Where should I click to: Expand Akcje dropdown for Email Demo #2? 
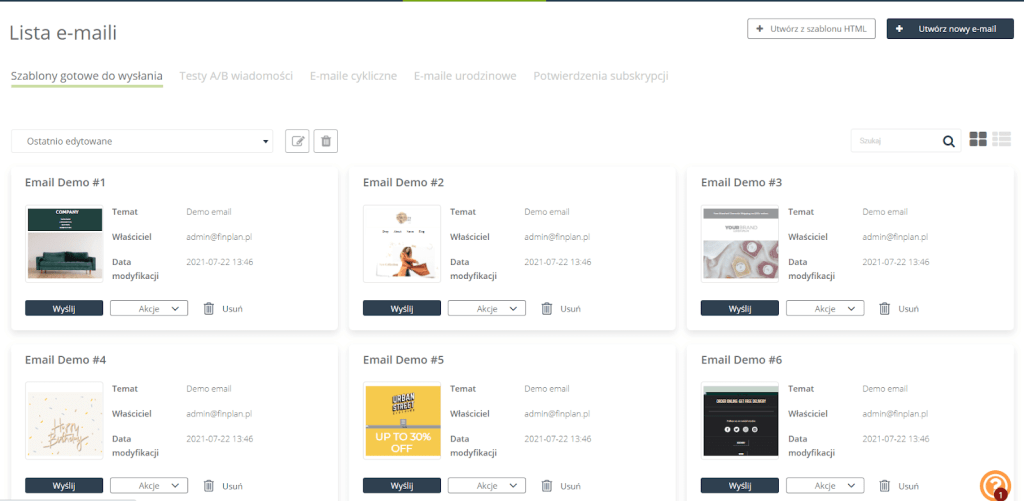click(x=486, y=308)
